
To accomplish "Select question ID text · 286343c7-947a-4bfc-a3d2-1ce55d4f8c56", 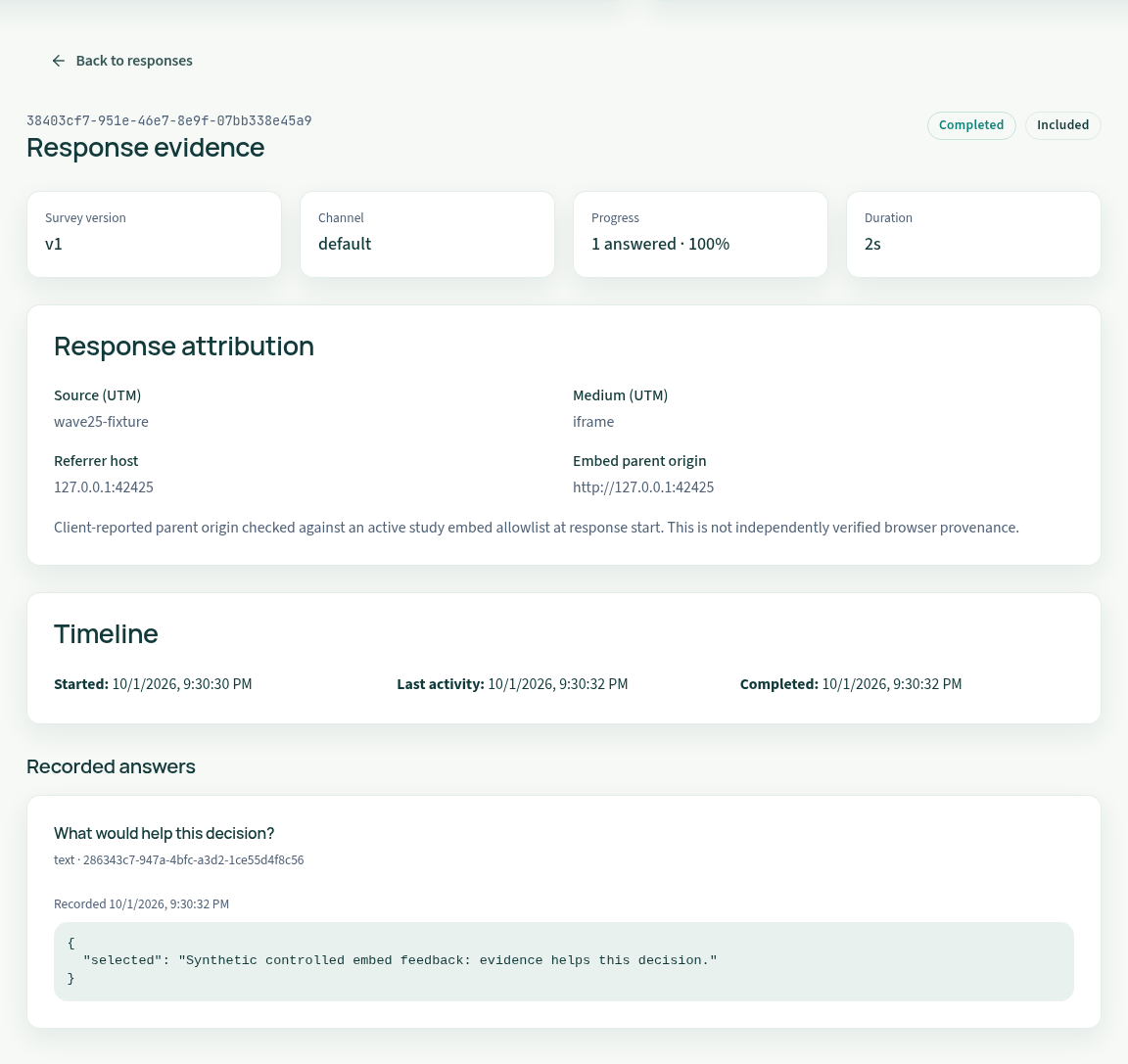I will click(179, 859).
